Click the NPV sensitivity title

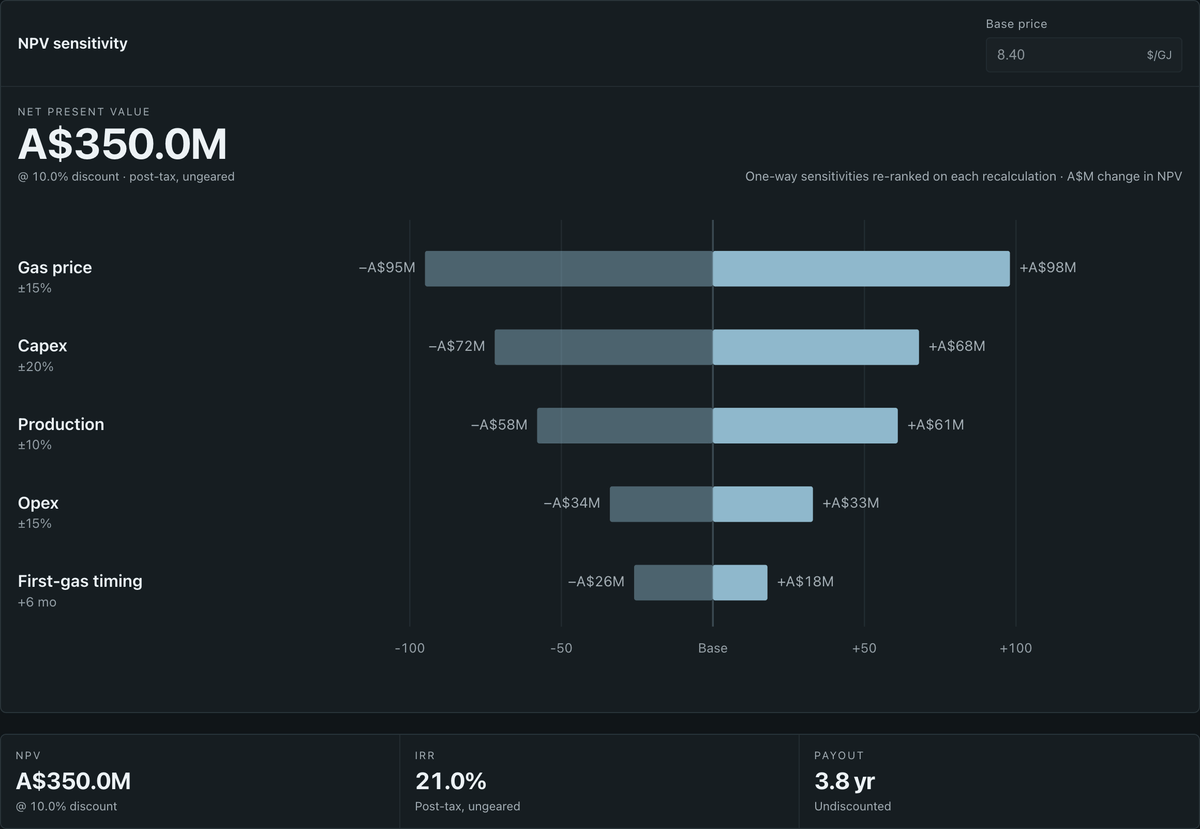coord(73,44)
